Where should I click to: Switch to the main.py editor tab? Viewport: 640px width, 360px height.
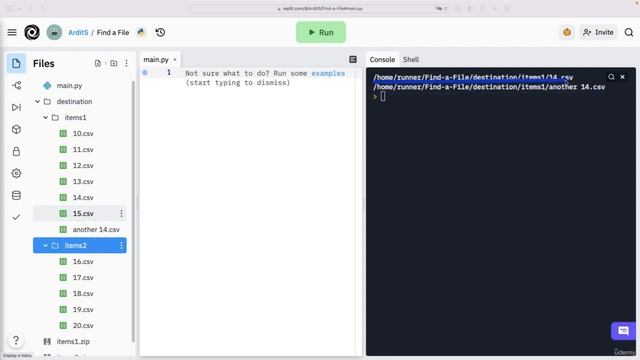click(160, 60)
